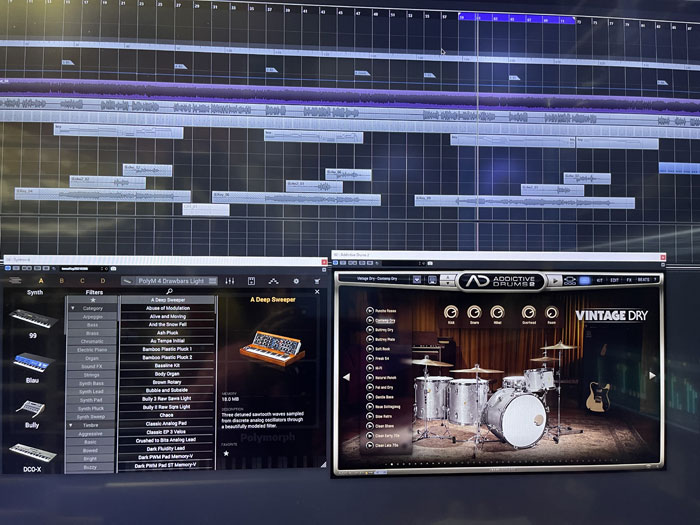Adjust the Snare level knob
The width and height of the screenshot is (700, 525).
coord(474,312)
